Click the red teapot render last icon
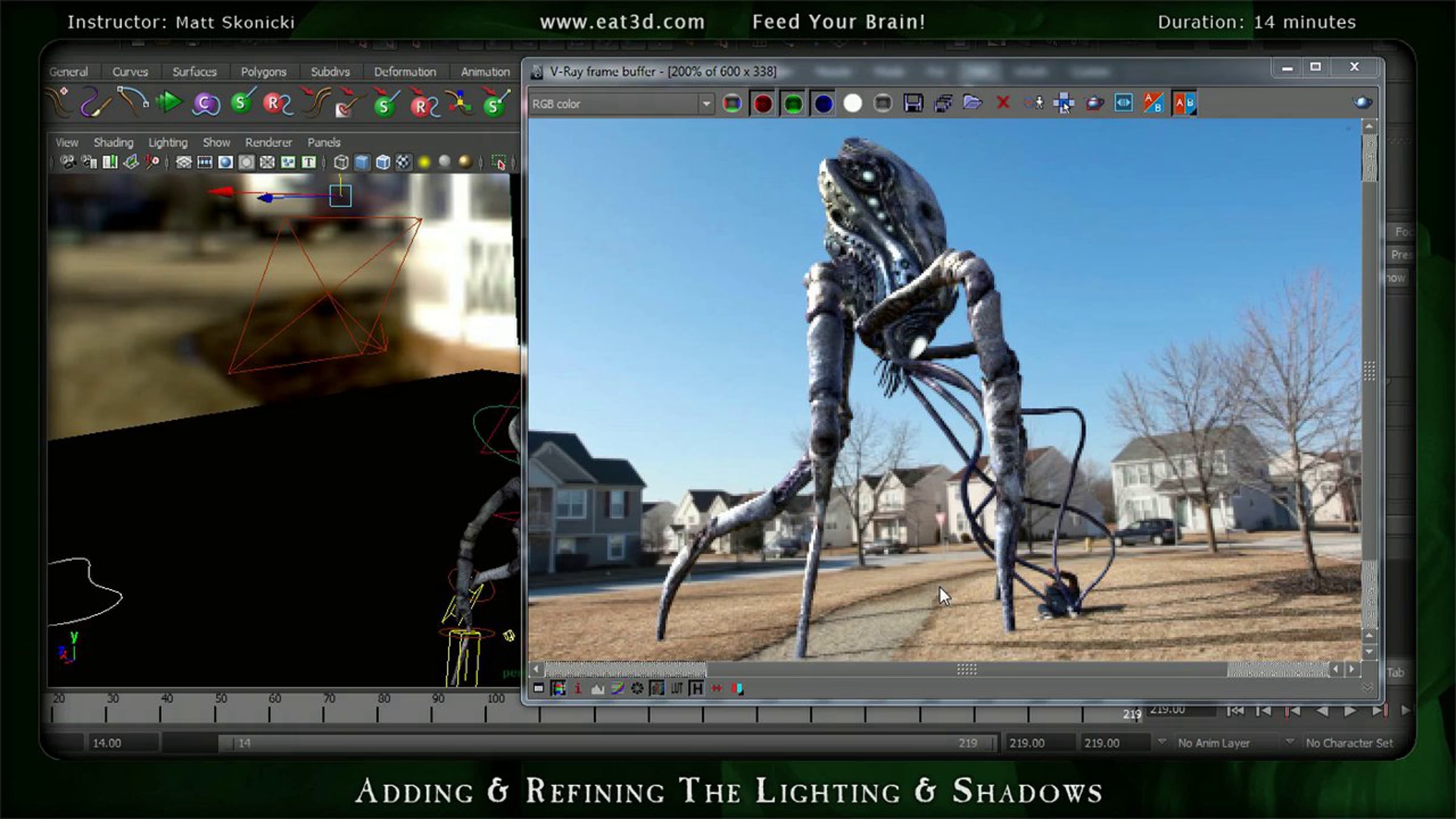Screen dimensions: 1456x819 (x=1094, y=104)
